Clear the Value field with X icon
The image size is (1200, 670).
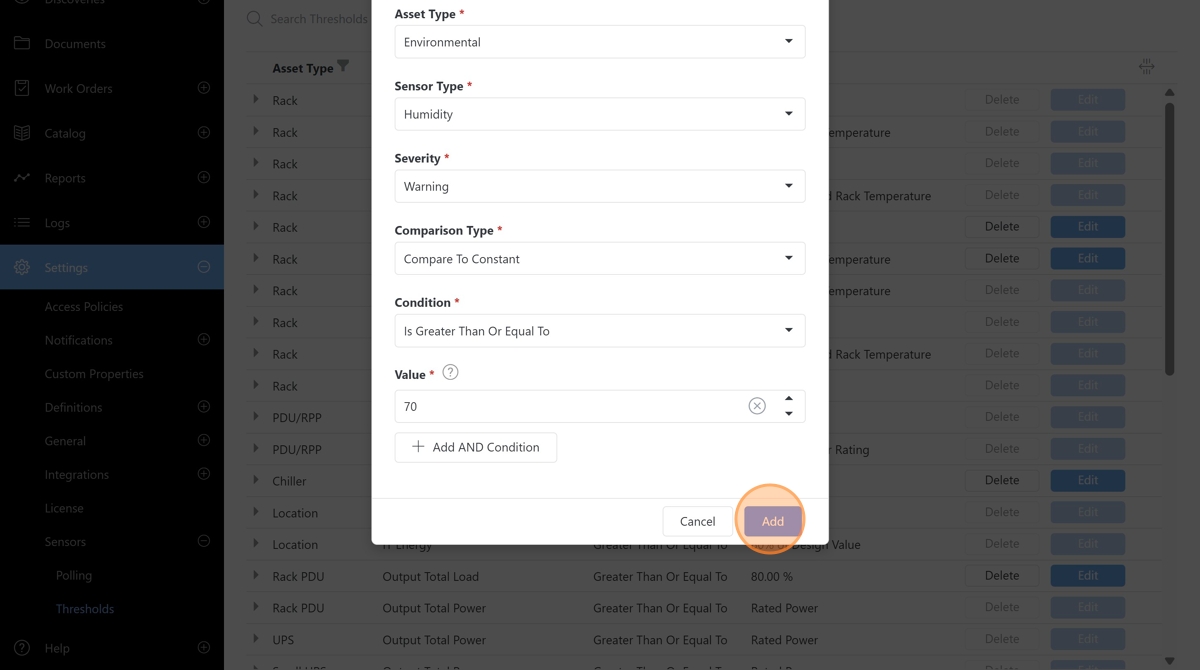point(757,406)
